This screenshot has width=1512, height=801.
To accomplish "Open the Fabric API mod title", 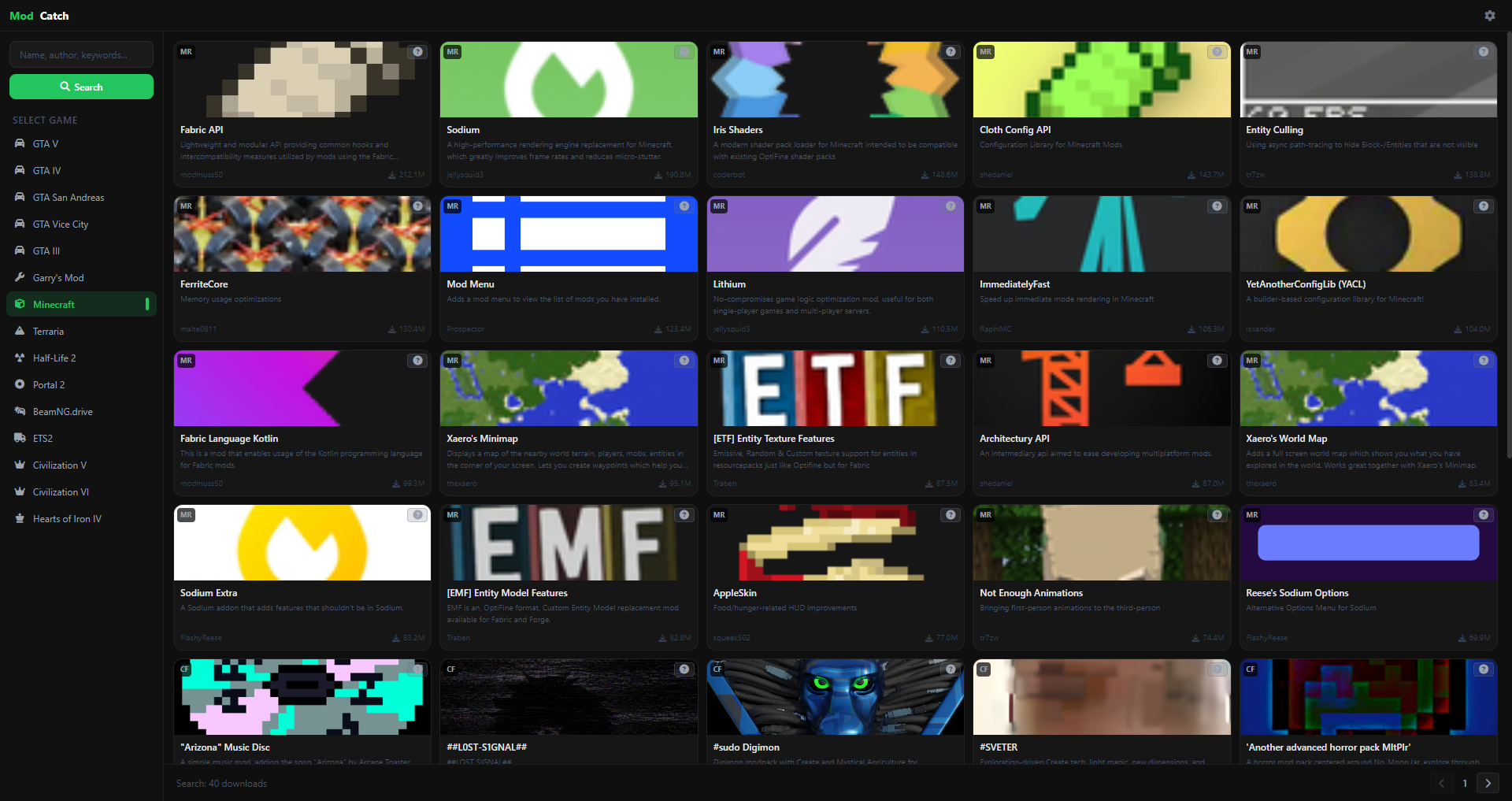I will [202, 130].
